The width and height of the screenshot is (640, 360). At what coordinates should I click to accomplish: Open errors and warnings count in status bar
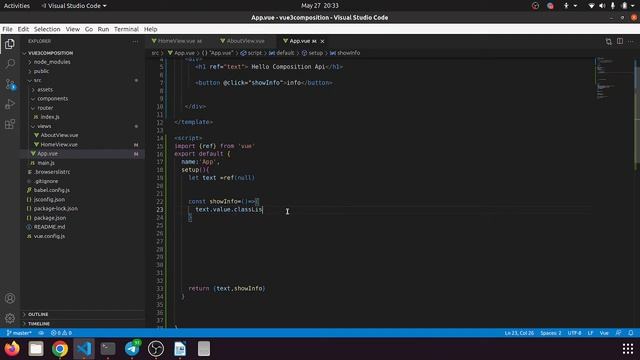pyautogui.click(x=61, y=333)
